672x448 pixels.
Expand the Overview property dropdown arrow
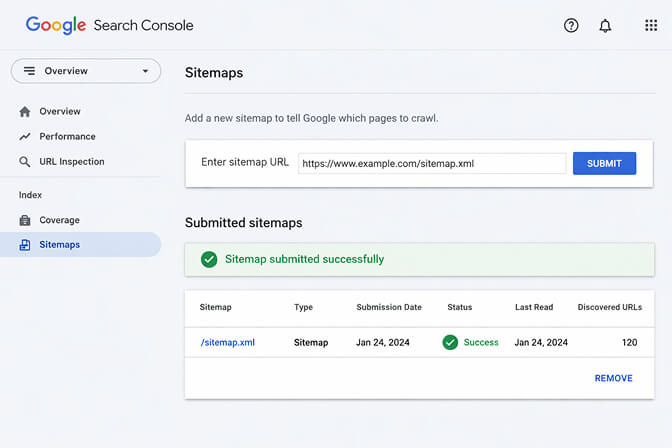coord(145,71)
